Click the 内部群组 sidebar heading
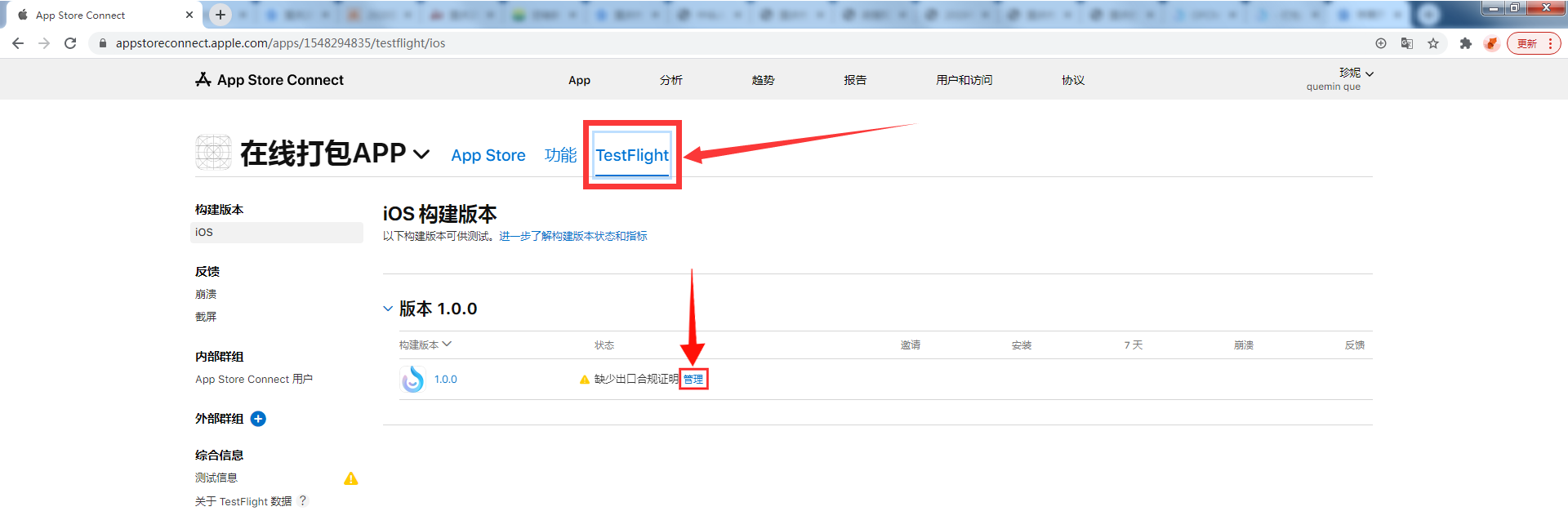Image resolution: width=1568 pixels, height=529 pixels. tap(219, 357)
